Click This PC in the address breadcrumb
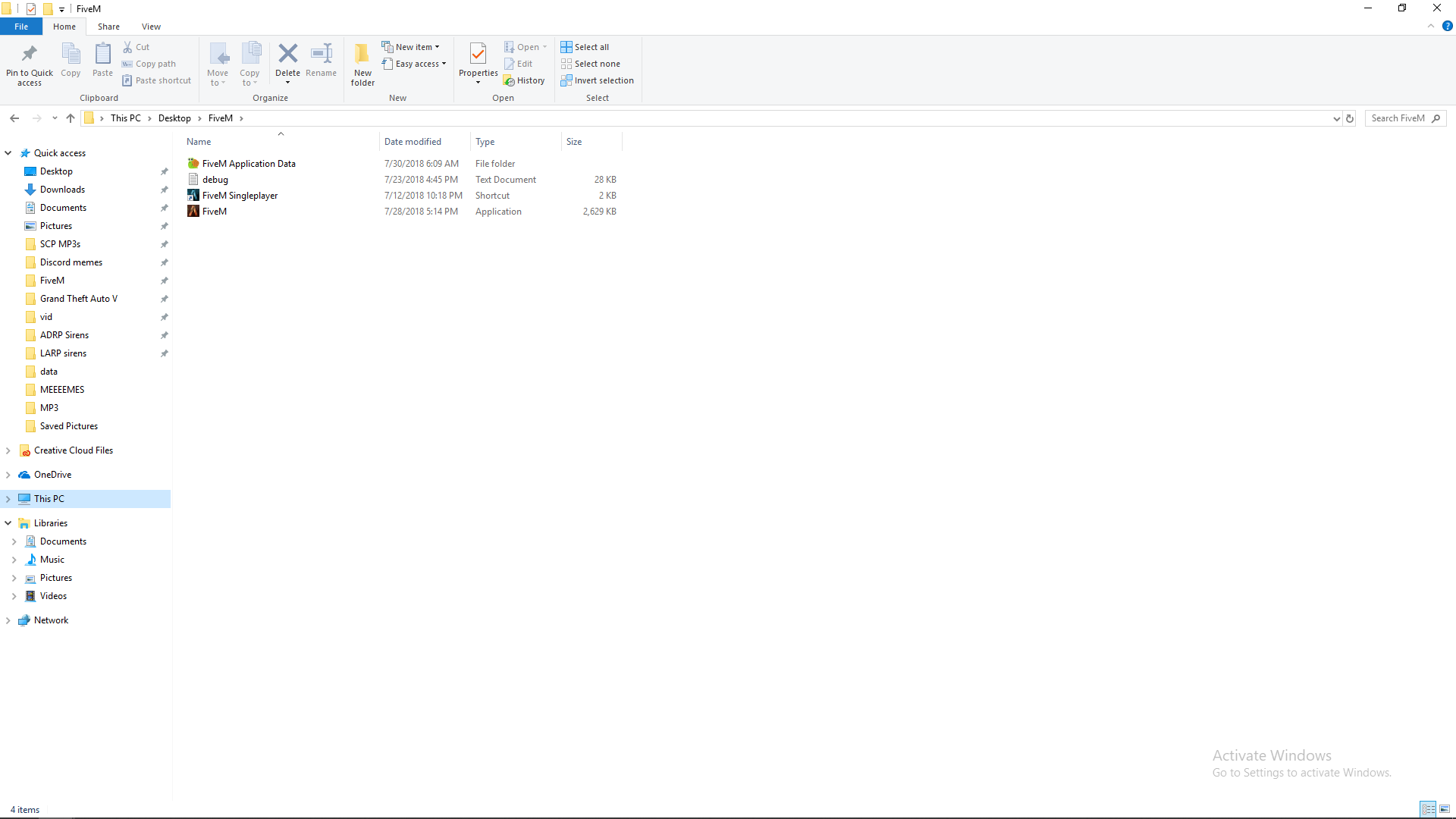Image resolution: width=1456 pixels, height=819 pixels. (126, 118)
